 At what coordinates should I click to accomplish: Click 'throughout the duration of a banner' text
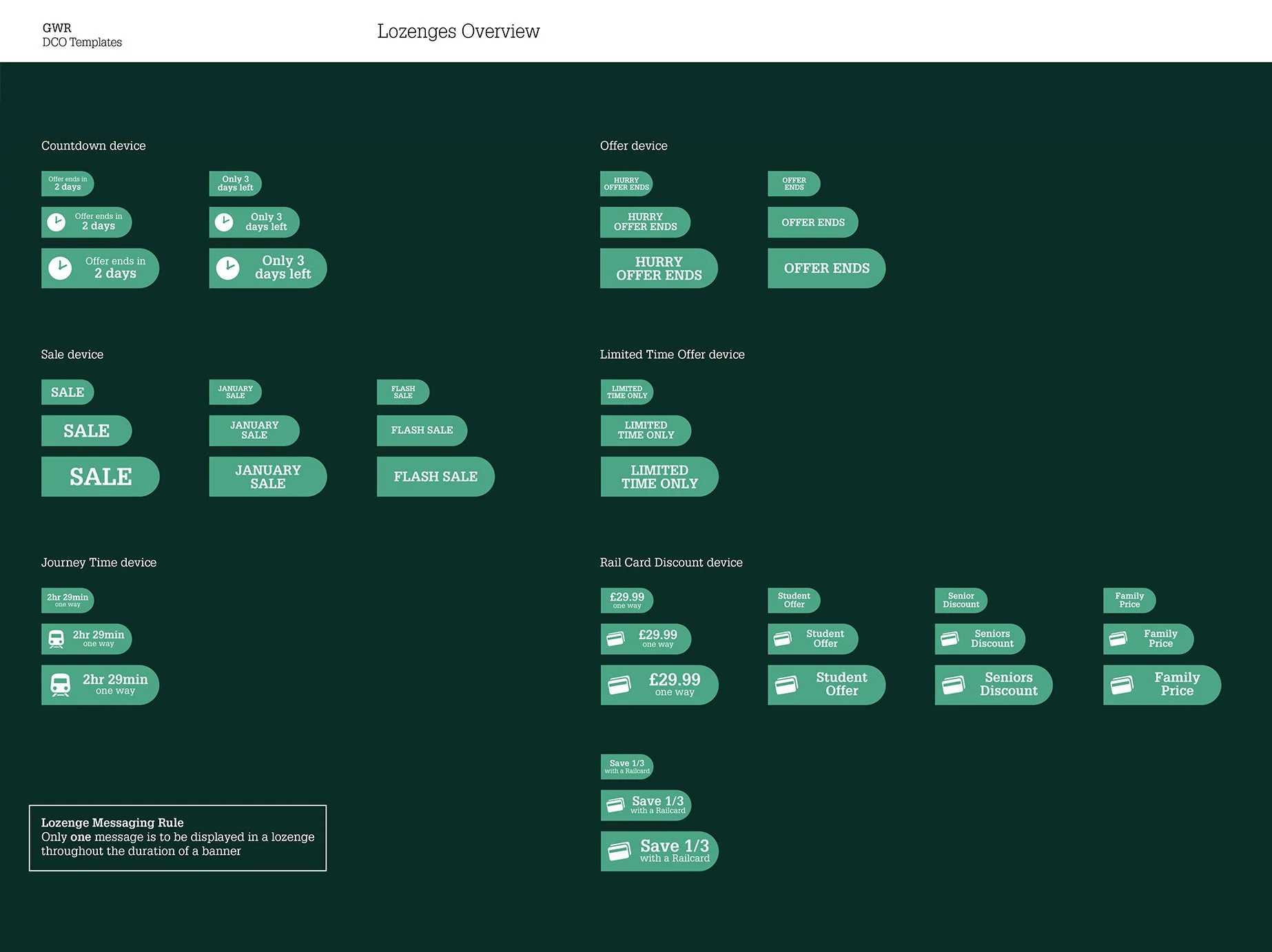pyautogui.click(x=141, y=851)
